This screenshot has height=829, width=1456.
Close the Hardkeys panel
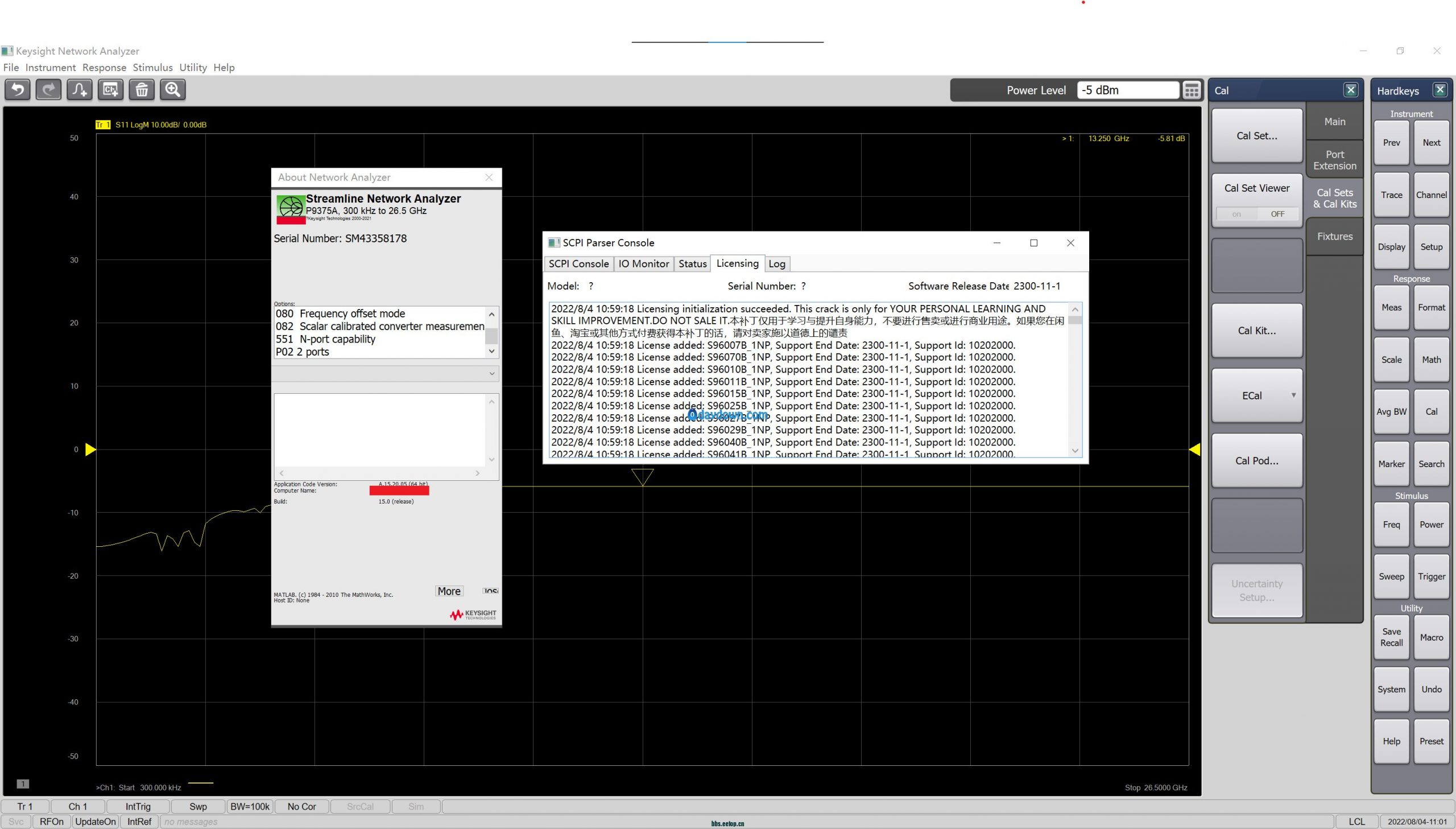(1440, 90)
